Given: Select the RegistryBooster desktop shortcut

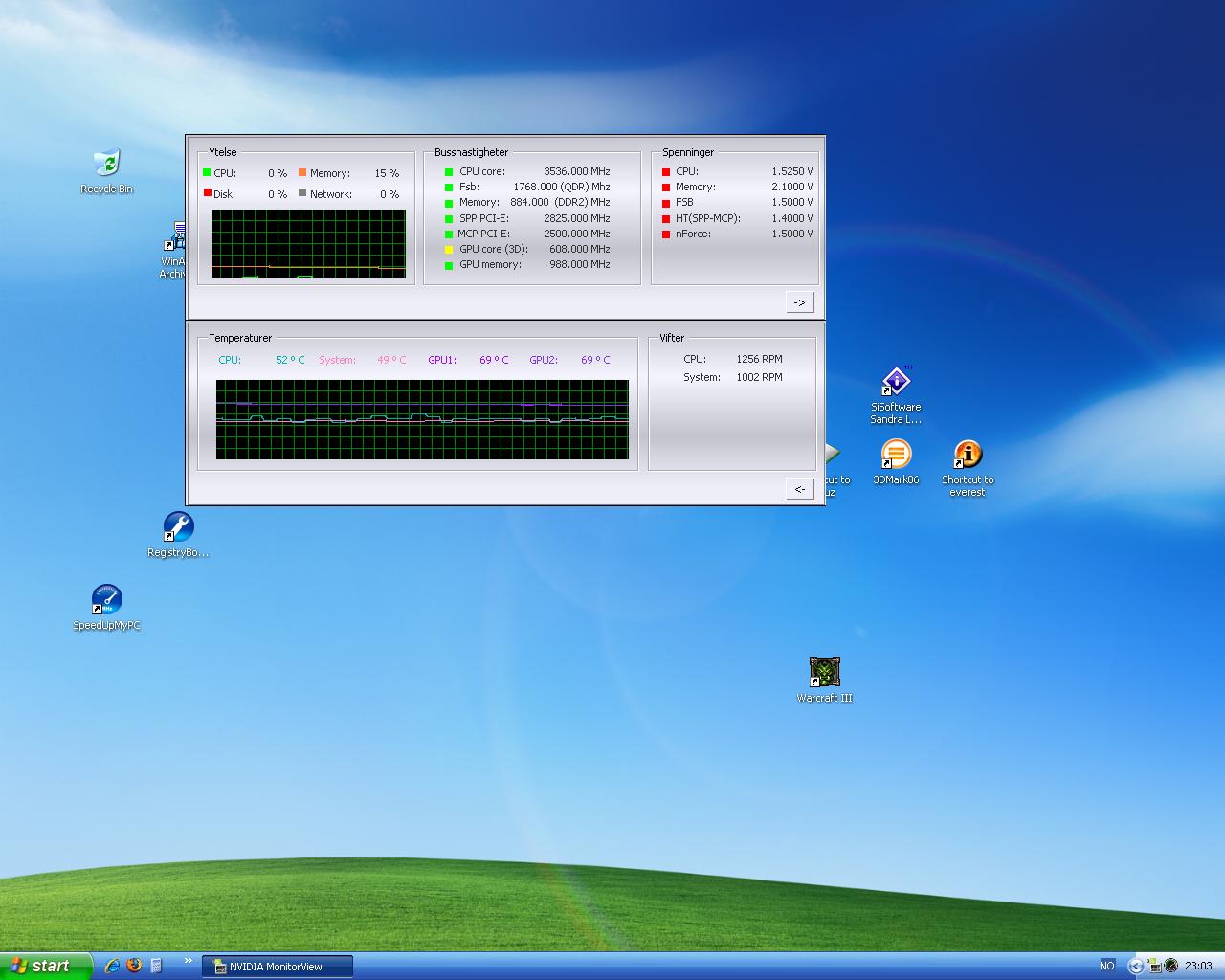Looking at the screenshot, I should point(178,535).
